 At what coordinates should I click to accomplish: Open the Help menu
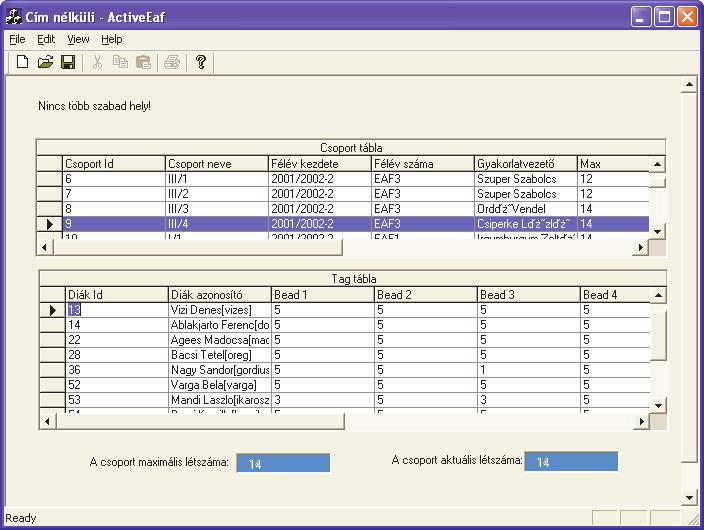click(x=111, y=40)
